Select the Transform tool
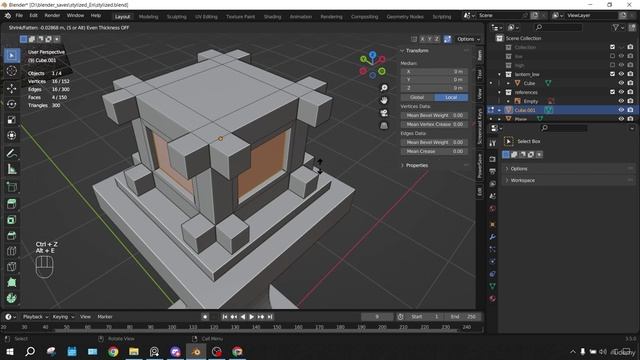 12,136
